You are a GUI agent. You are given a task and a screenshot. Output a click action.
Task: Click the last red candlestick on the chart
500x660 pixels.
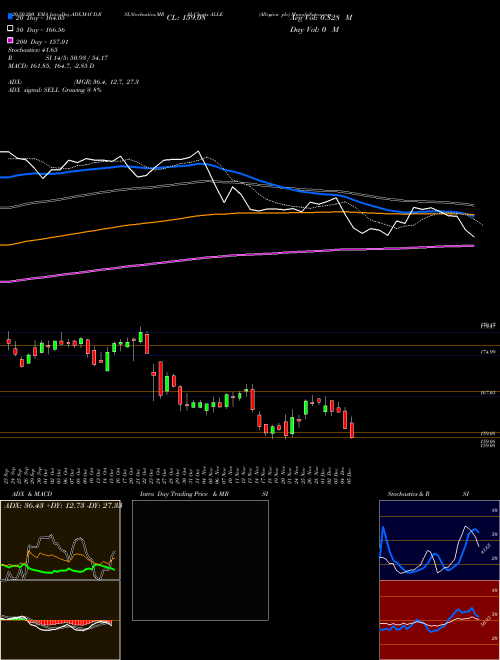352,430
